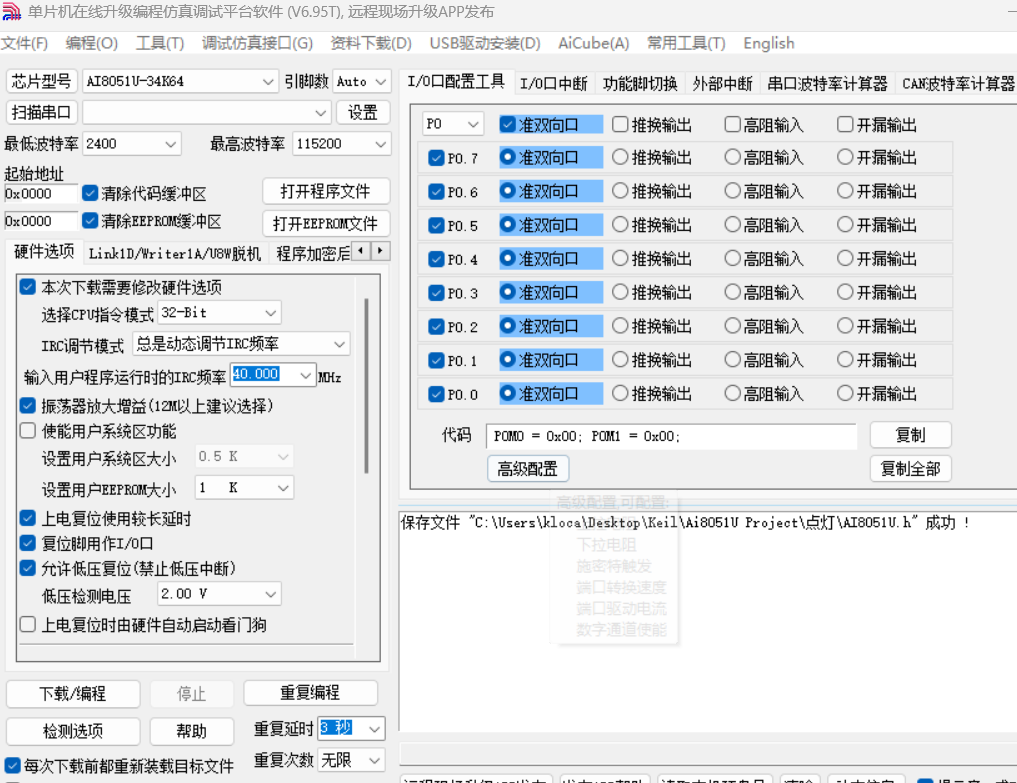
Task: Open 串口波特率计算器 tab
Action: click(827, 84)
